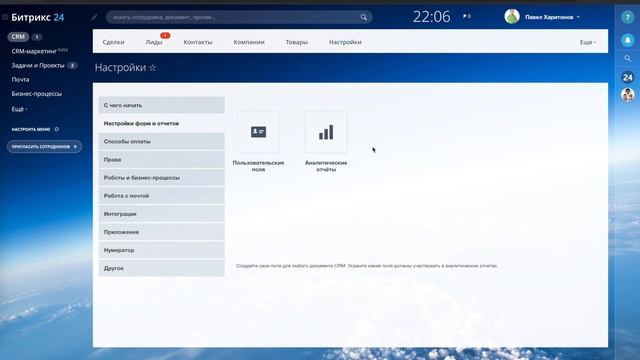Select Нумератор section

tap(162, 250)
